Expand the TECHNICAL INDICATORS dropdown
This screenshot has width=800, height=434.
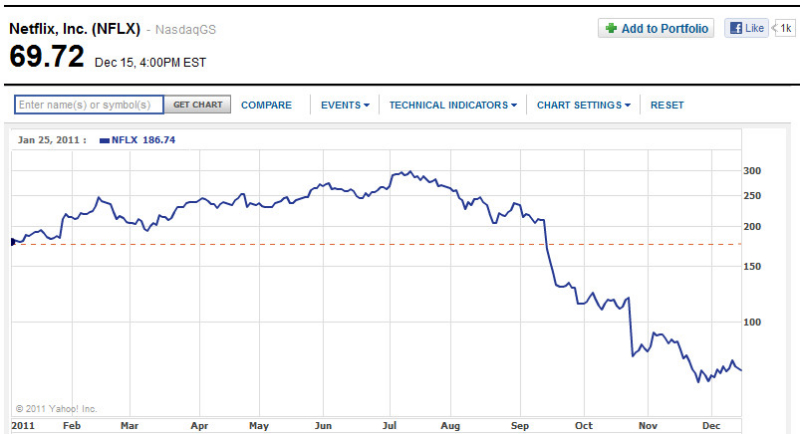click(x=453, y=105)
